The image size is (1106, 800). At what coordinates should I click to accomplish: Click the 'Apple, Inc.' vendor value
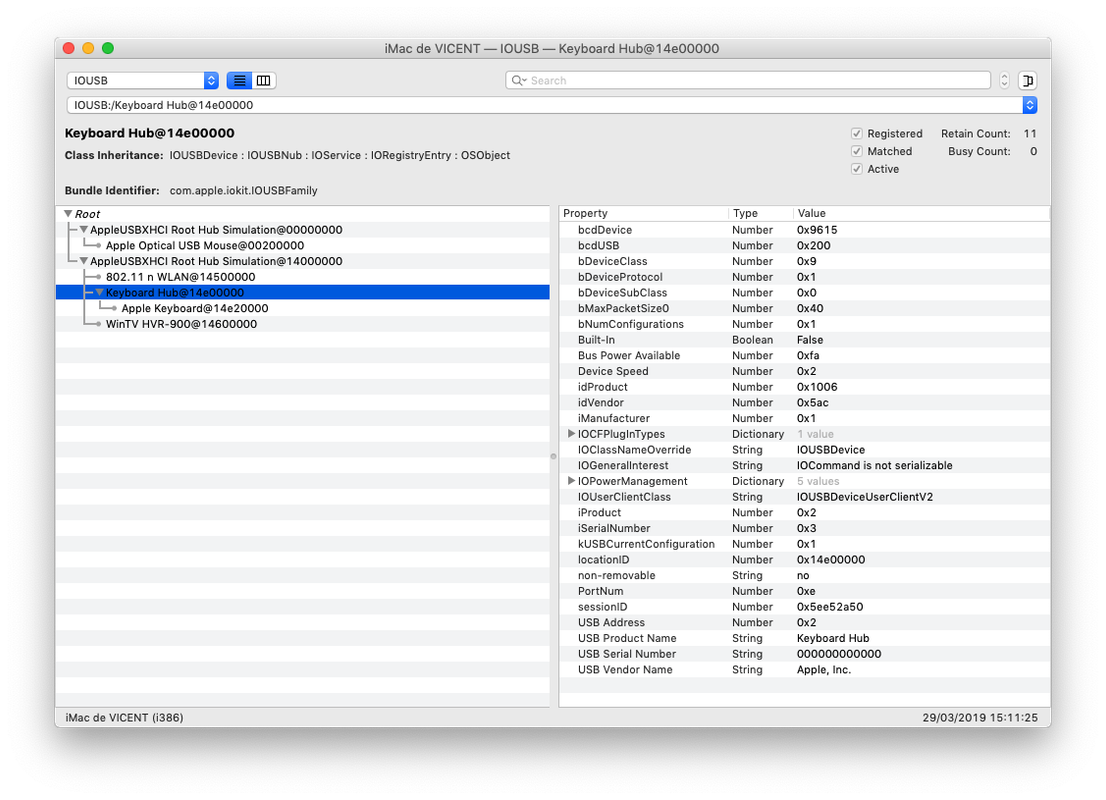824,669
